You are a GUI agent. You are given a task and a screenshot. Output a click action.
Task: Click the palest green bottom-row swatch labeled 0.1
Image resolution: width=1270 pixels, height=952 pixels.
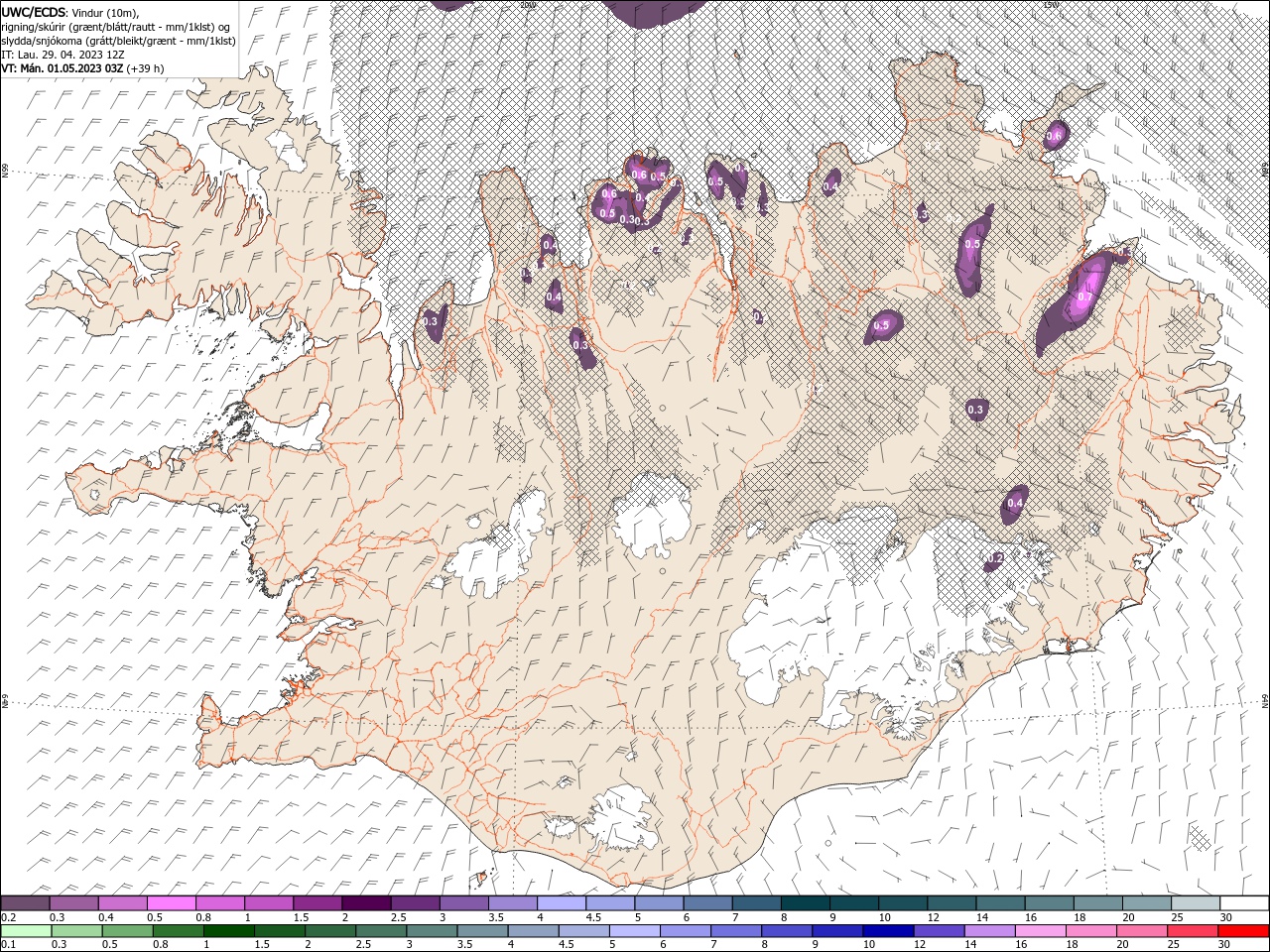27,931
